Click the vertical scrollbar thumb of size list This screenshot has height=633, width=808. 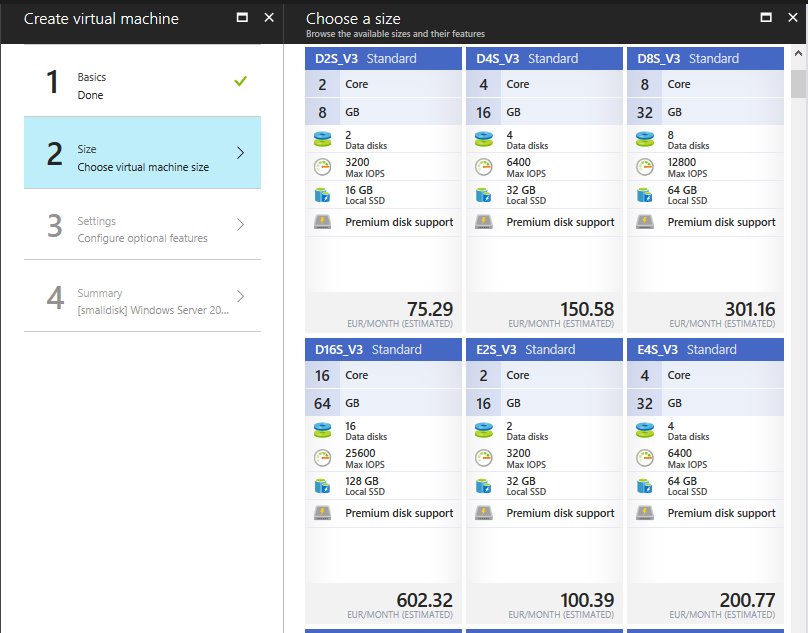click(x=798, y=84)
